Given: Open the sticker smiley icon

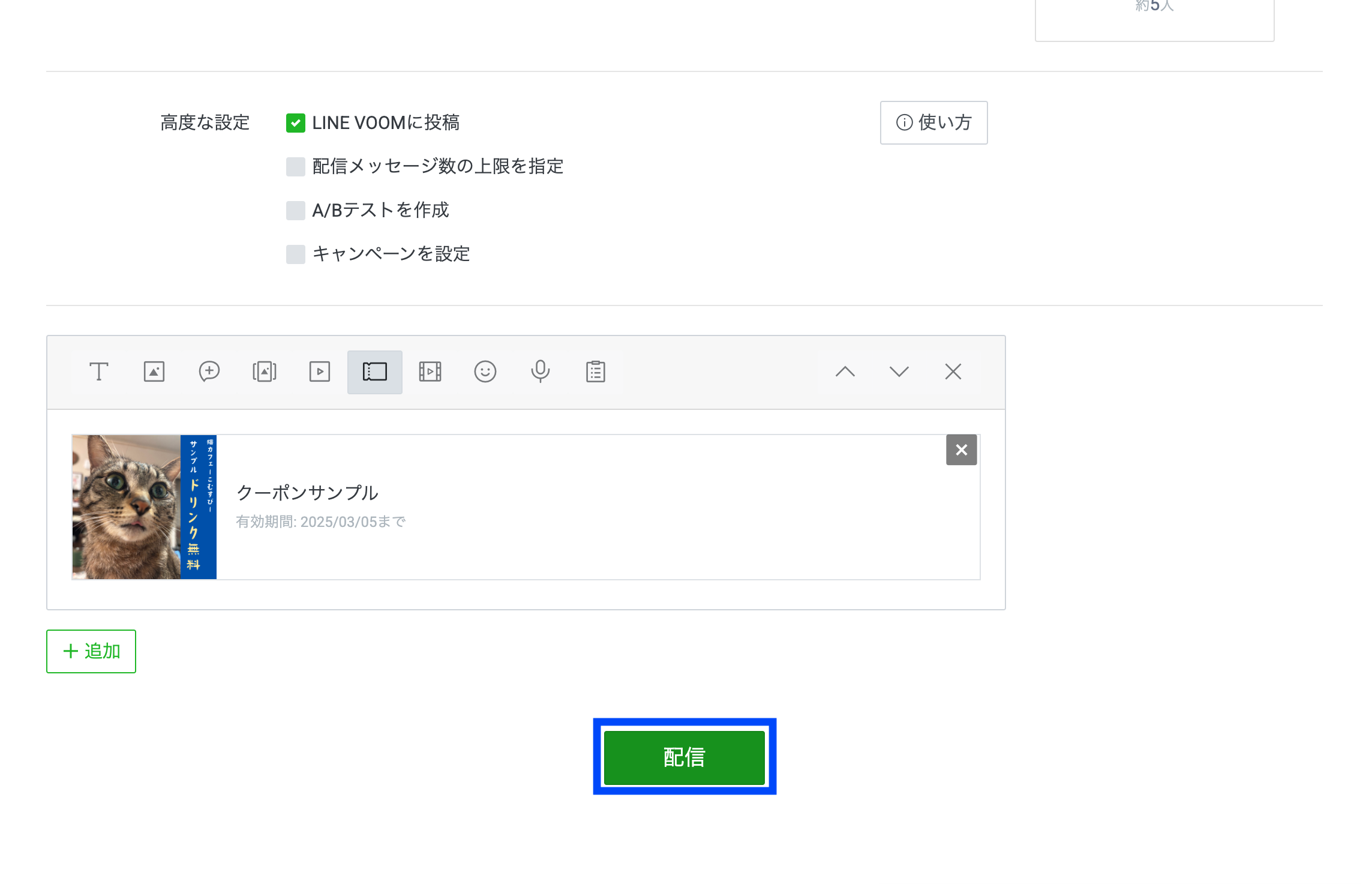Looking at the screenshot, I should pos(485,371).
